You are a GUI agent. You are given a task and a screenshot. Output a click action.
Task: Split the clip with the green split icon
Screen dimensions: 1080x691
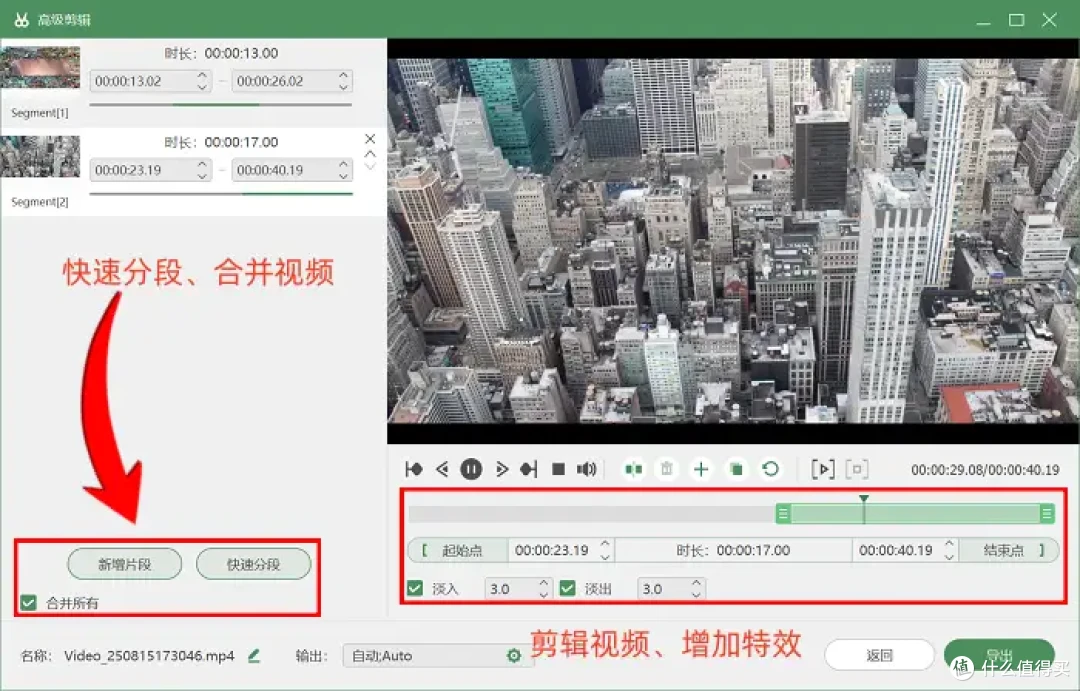coord(634,469)
